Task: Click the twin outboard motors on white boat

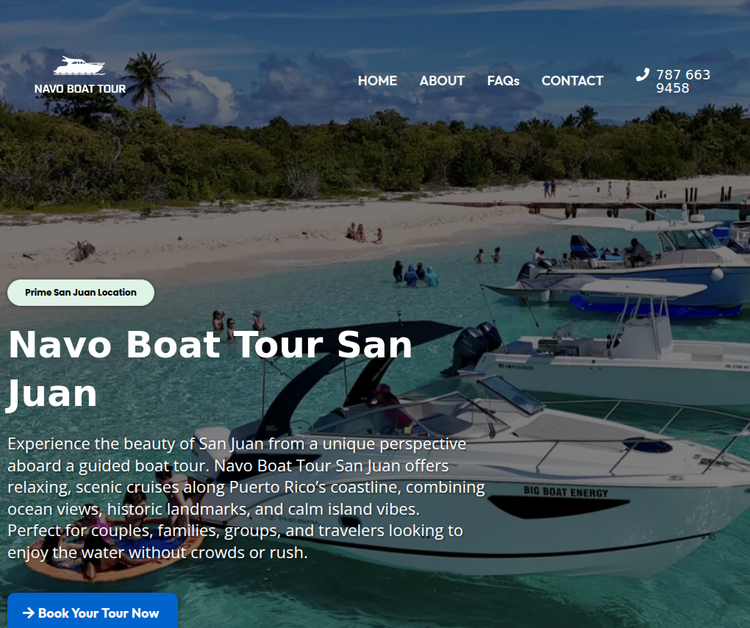Action: point(475,346)
